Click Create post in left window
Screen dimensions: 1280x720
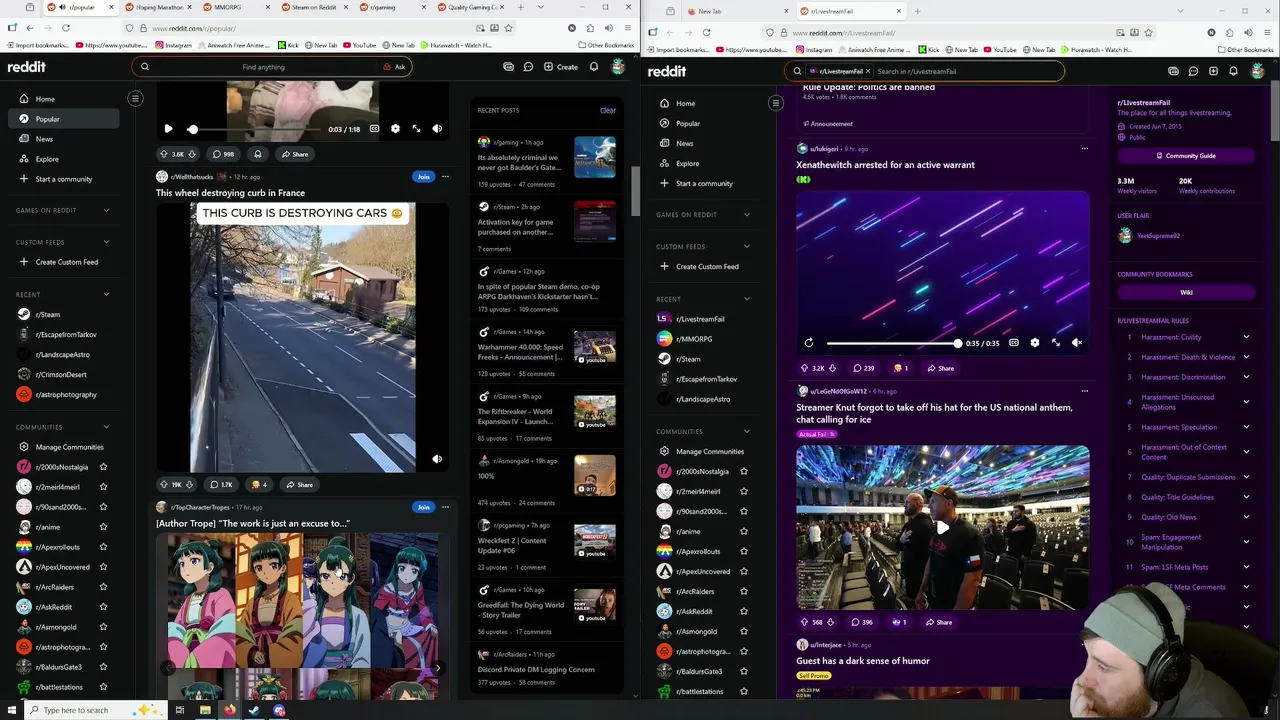(x=561, y=67)
